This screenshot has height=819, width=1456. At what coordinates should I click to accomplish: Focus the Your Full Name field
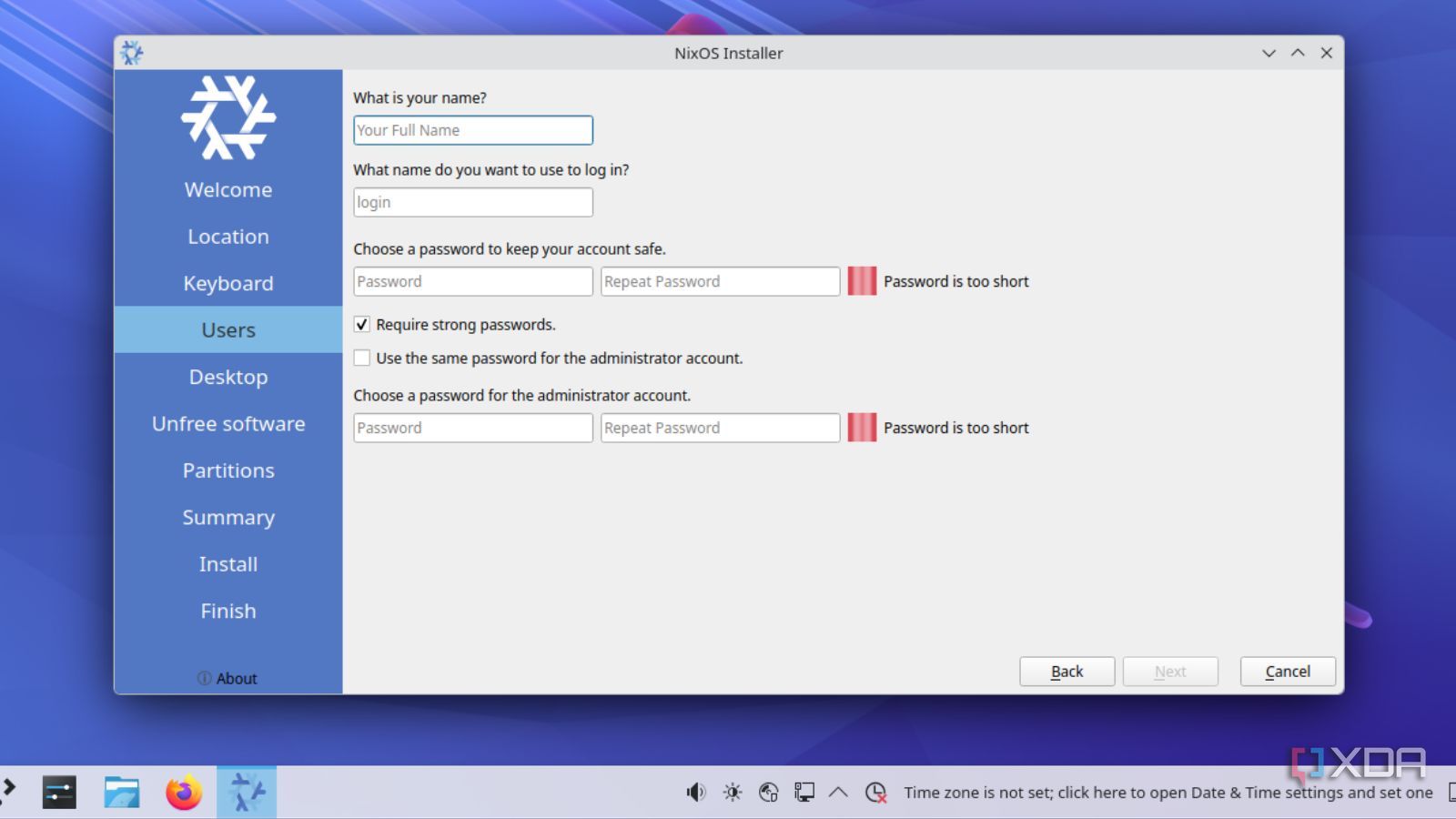tap(473, 130)
